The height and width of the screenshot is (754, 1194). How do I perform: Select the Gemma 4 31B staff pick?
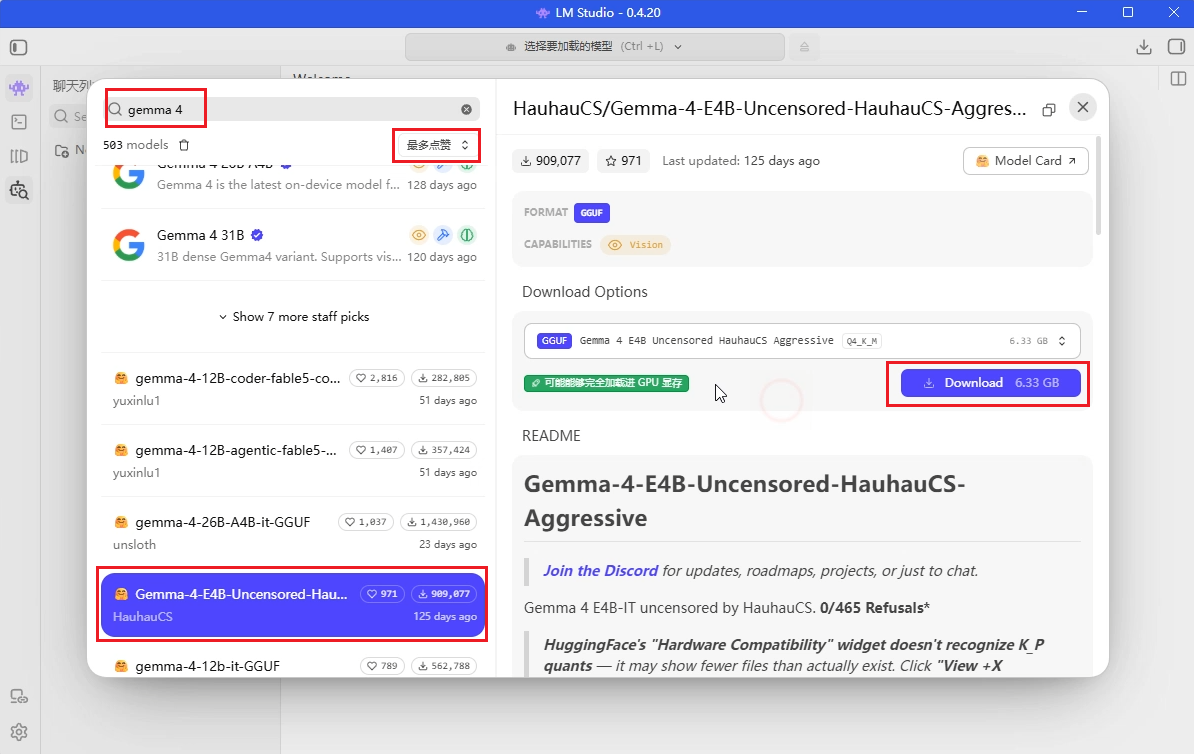[x=293, y=245]
